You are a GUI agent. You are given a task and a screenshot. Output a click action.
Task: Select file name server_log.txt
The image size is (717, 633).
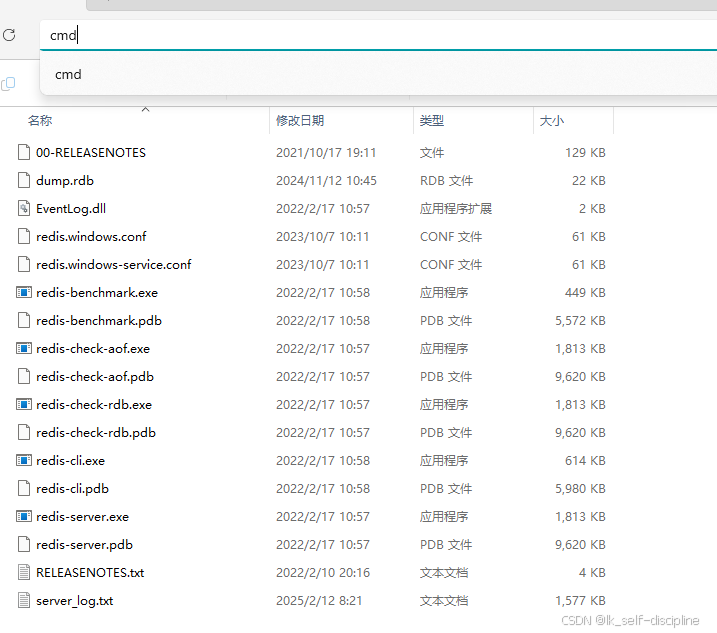(x=75, y=601)
